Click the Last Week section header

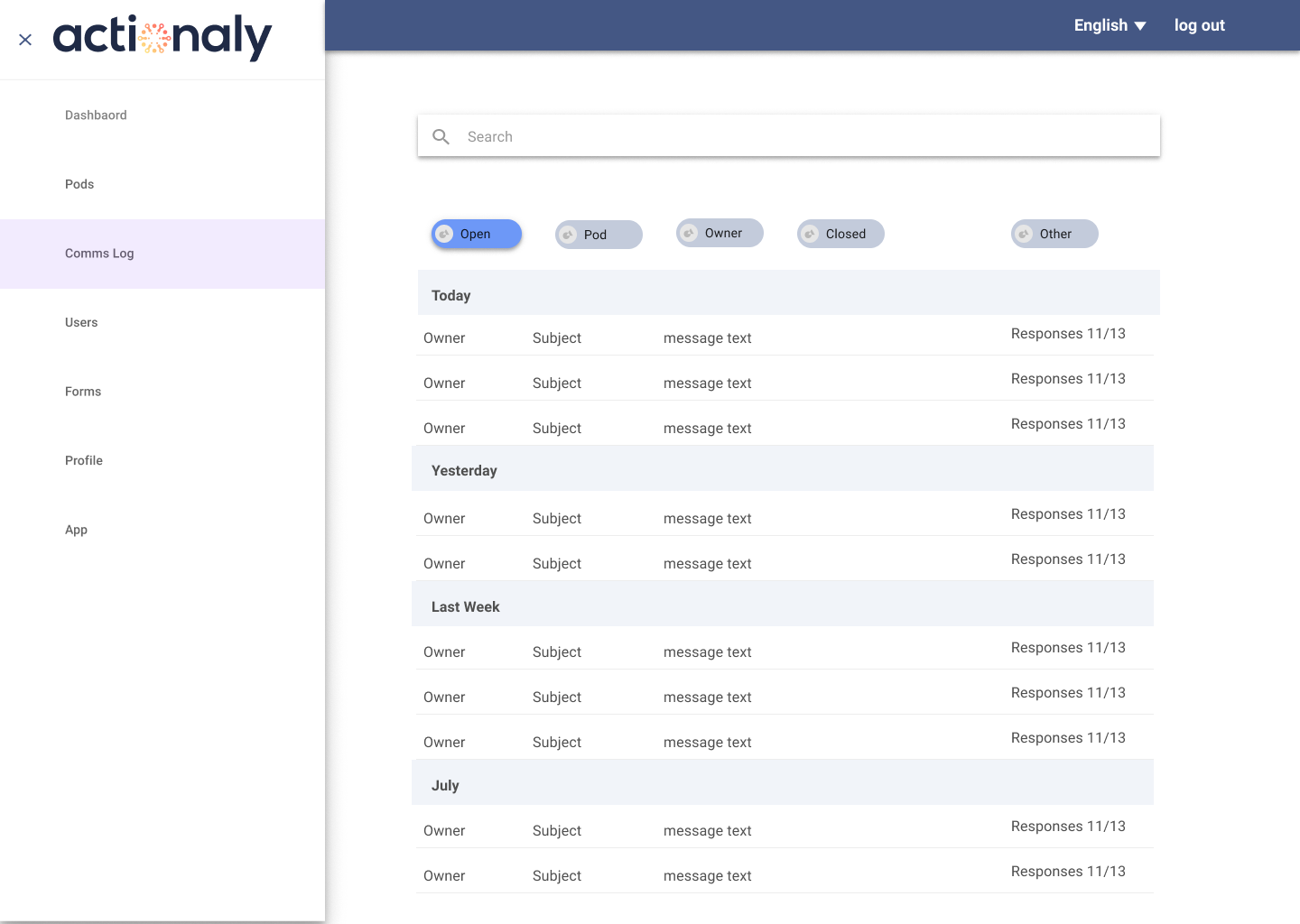(x=783, y=604)
